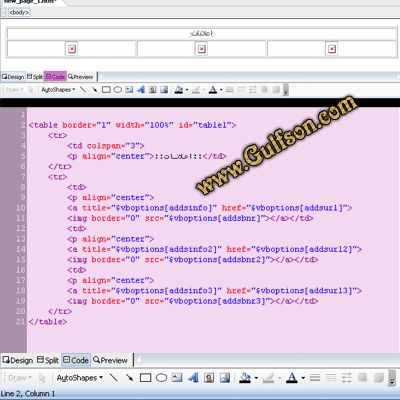Apply Fill Color bucket in the lower toolbar

(245, 378)
